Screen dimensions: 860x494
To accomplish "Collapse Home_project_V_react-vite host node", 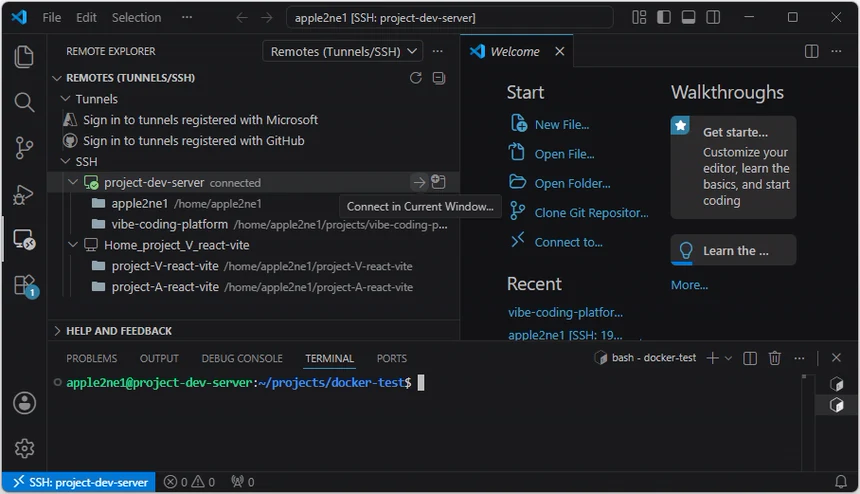I will click(x=73, y=245).
